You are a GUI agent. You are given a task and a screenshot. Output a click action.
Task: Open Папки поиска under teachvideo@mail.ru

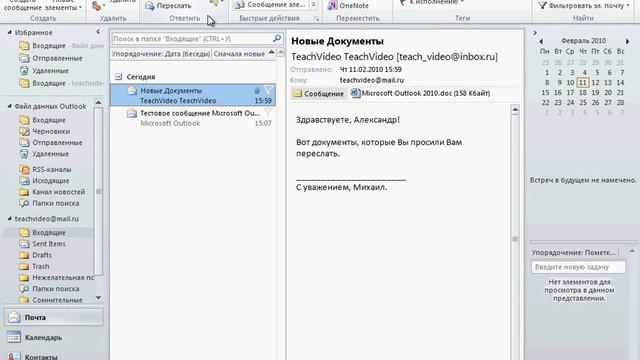(49, 289)
